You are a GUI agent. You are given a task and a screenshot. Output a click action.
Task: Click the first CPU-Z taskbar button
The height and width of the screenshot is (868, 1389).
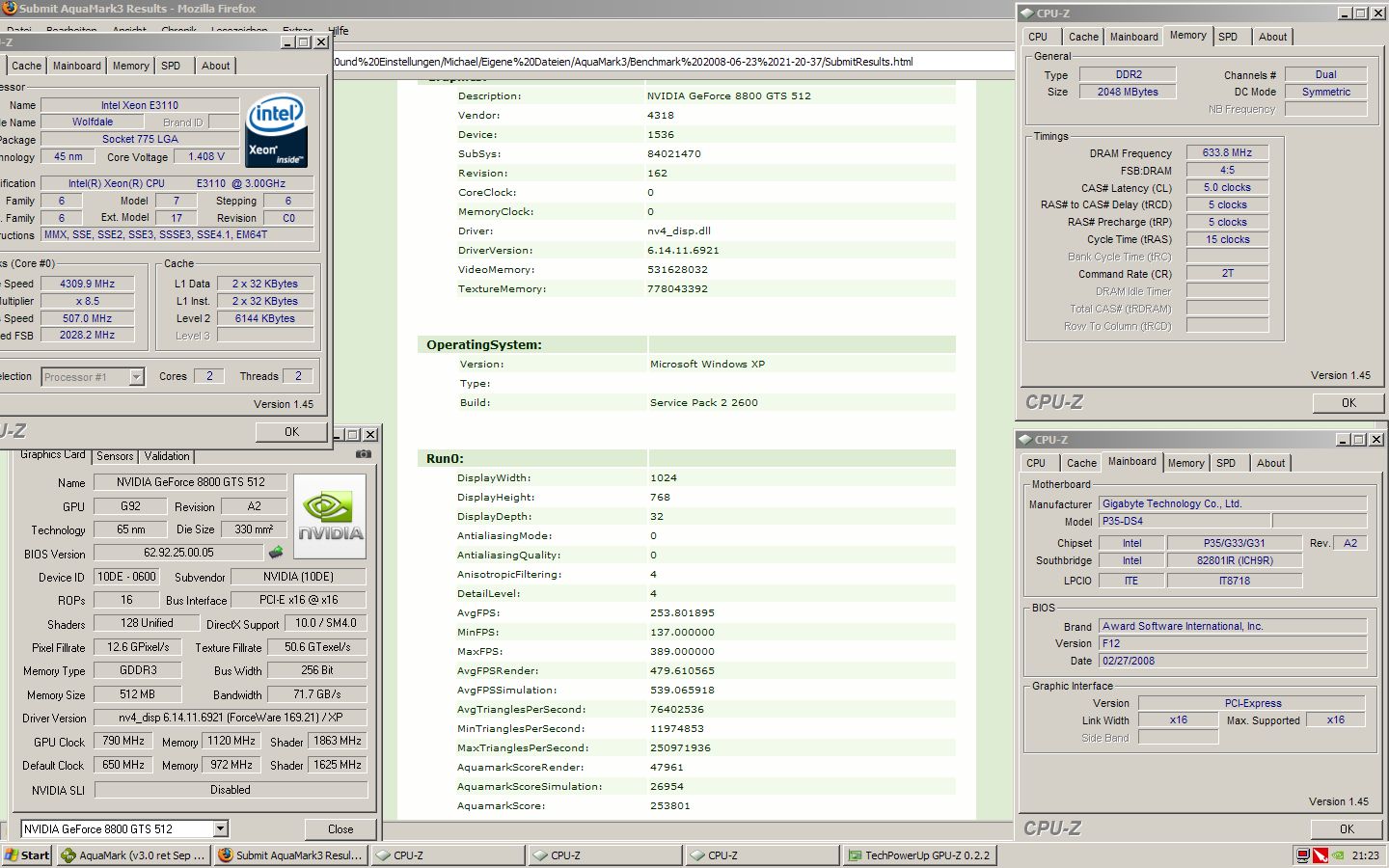pos(448,855)
